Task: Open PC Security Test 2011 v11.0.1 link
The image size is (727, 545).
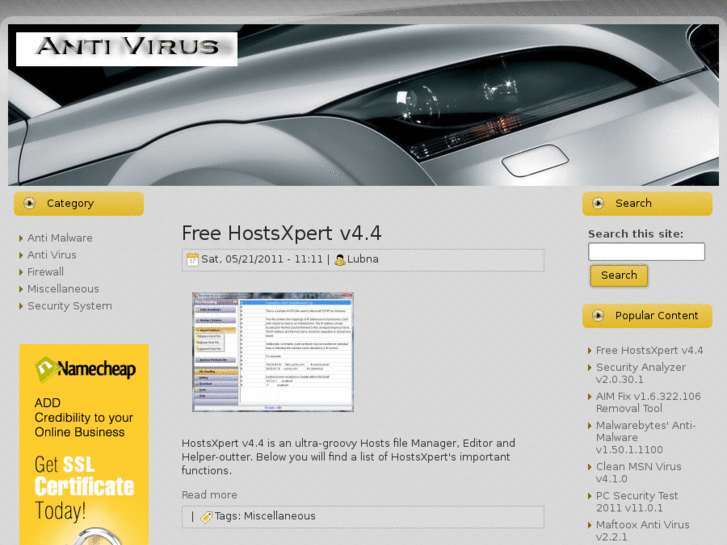Action: tap(637, 502)
